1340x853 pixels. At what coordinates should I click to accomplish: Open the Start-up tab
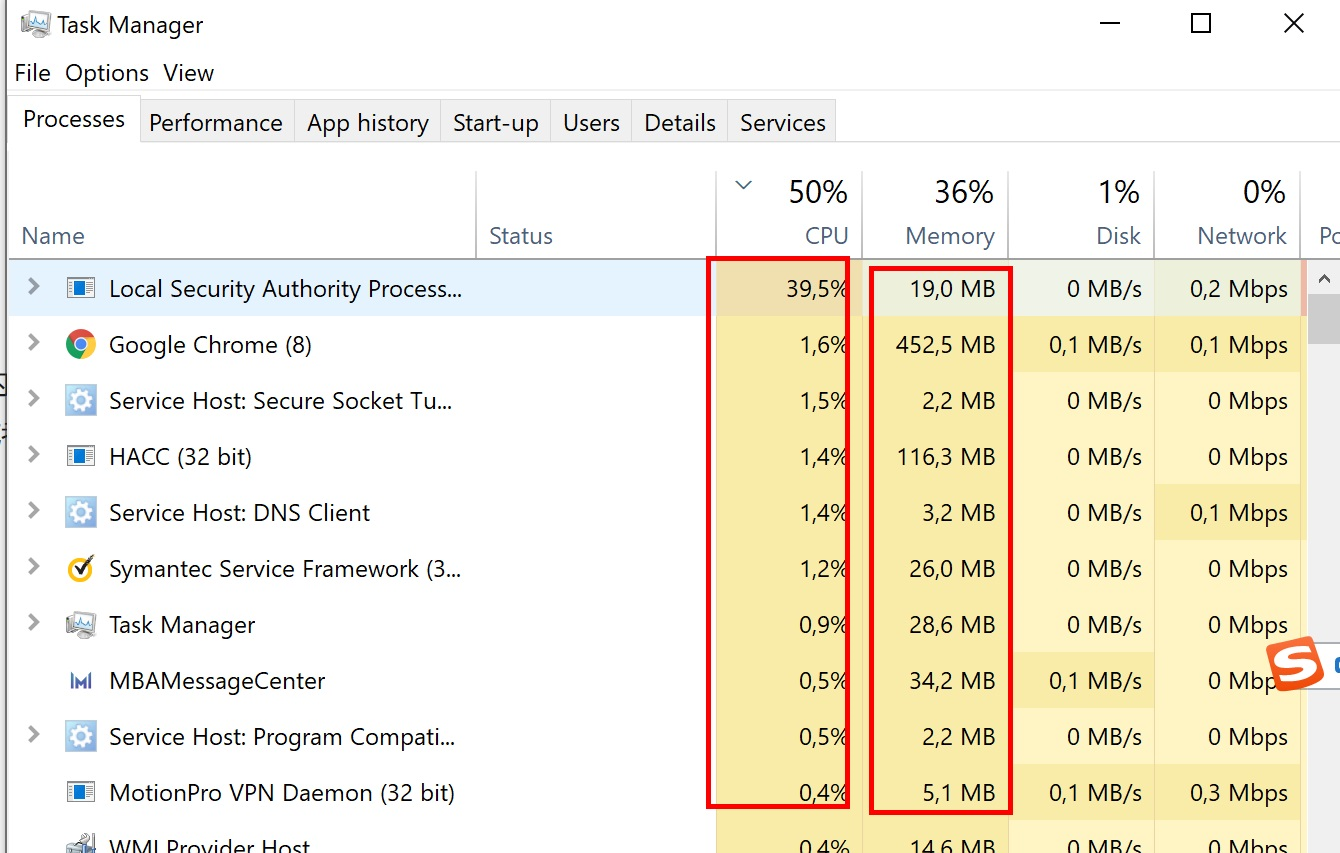point(495,123)
